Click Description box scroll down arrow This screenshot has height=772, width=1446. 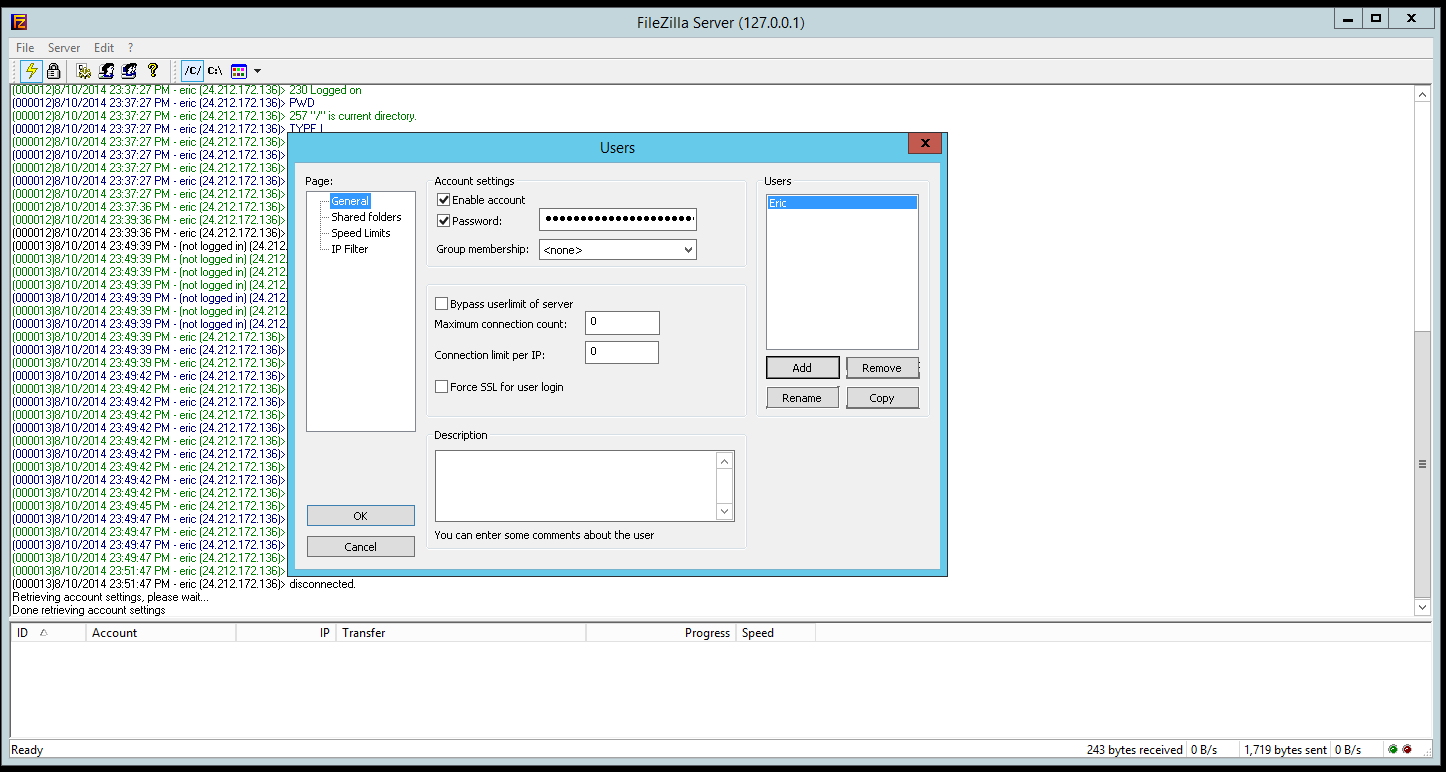(x=725, y=511)
